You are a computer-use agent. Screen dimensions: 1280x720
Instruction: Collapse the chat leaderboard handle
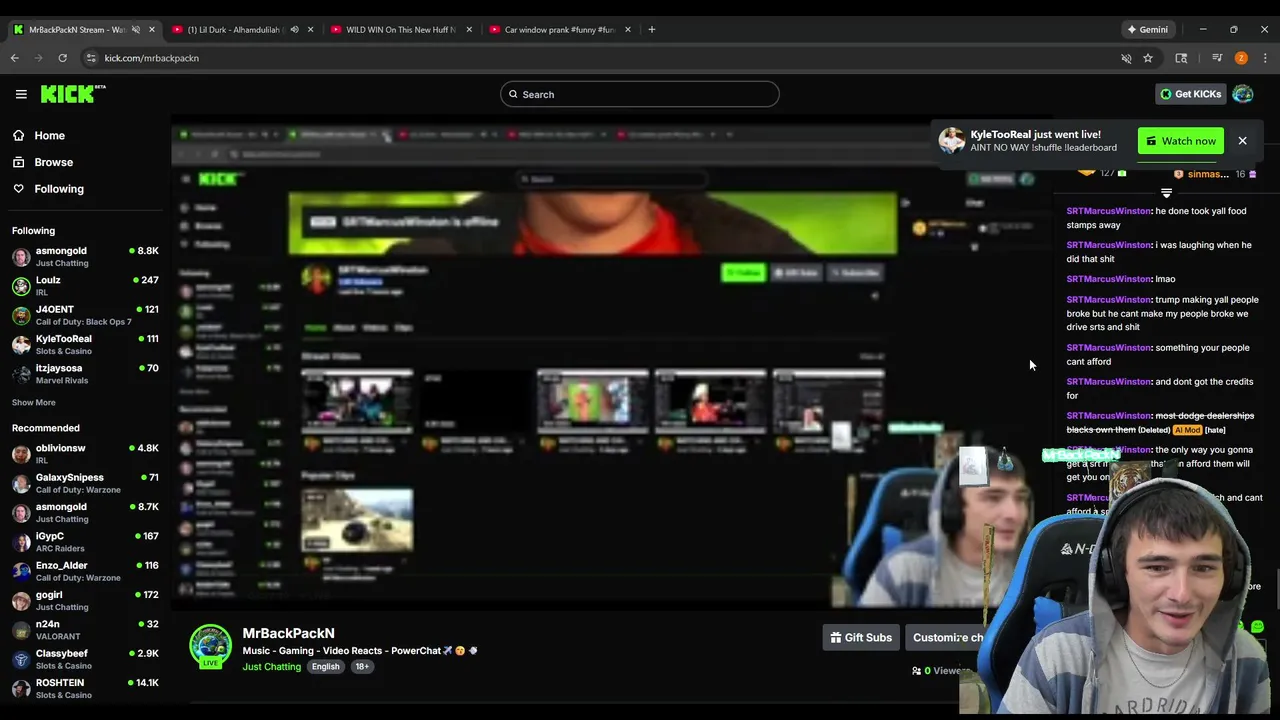pos(1166,192)
